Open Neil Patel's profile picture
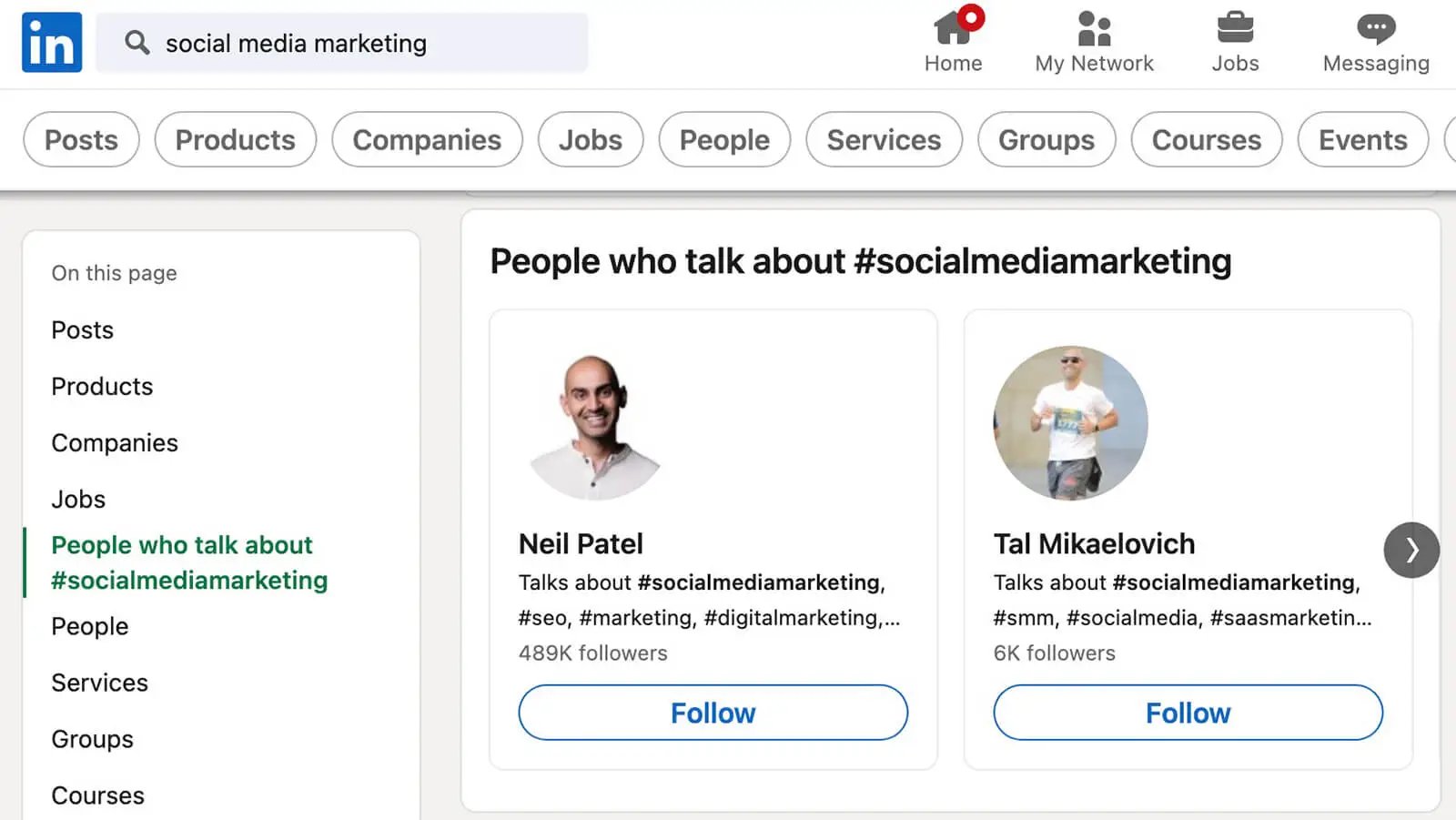Viewport: 1456px width, 820px height. point(596,423)
